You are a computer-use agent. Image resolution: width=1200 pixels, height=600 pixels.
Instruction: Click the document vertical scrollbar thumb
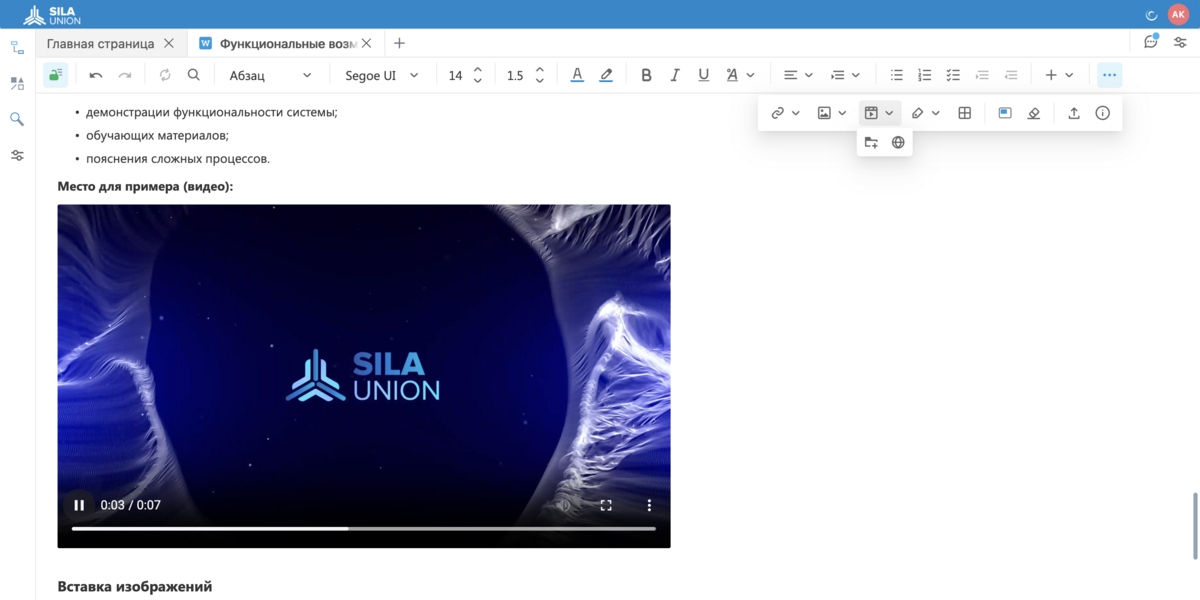pos(1195,526)
